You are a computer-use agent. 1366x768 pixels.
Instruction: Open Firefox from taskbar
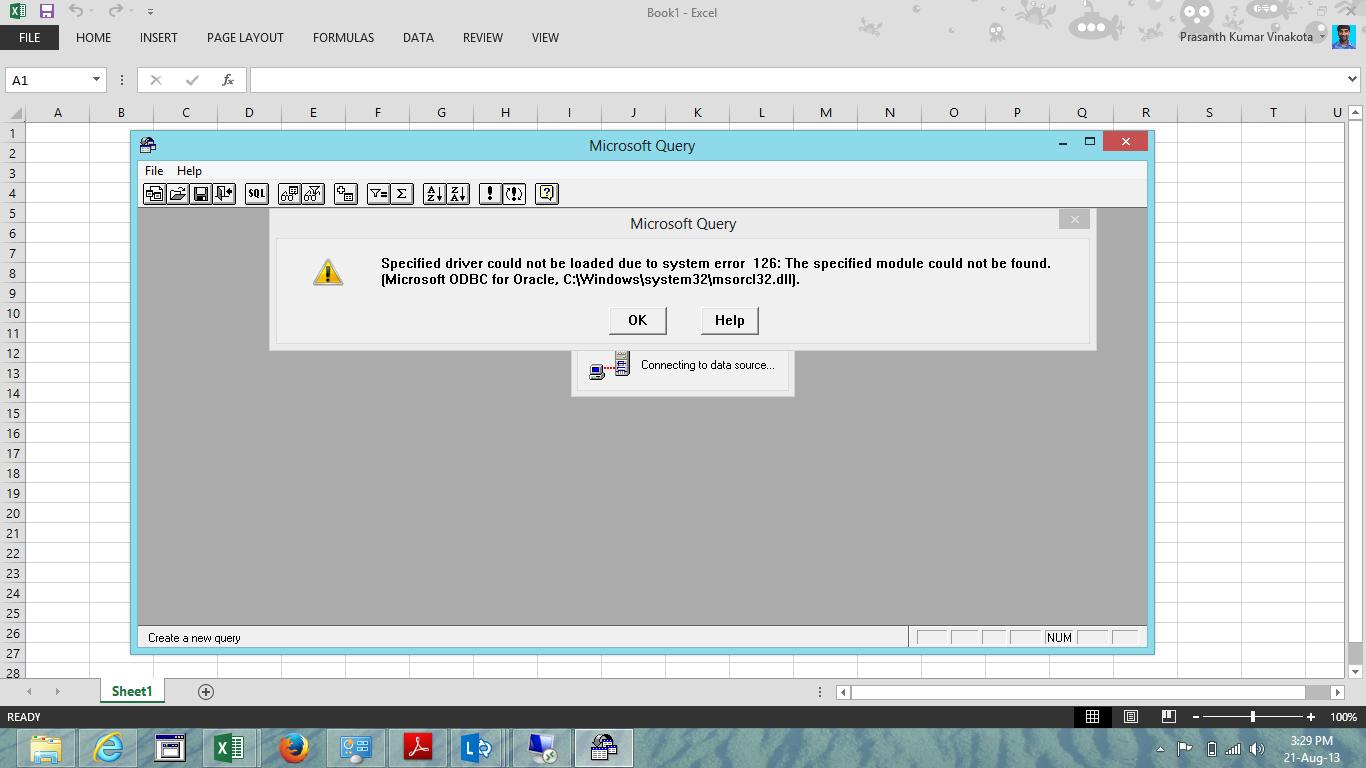click(294, 748)
